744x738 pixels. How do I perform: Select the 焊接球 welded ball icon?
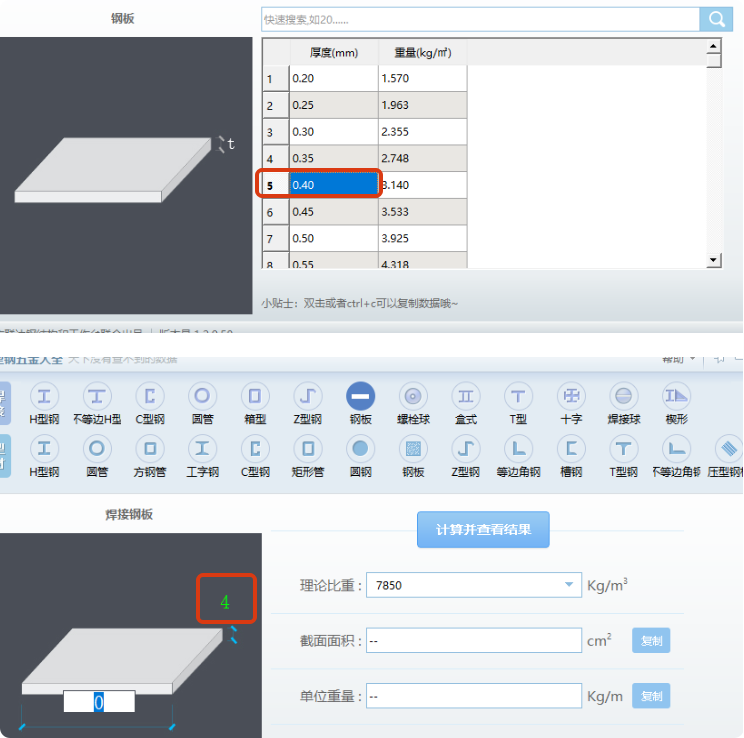pyautogui.click(x=623, y=396)
